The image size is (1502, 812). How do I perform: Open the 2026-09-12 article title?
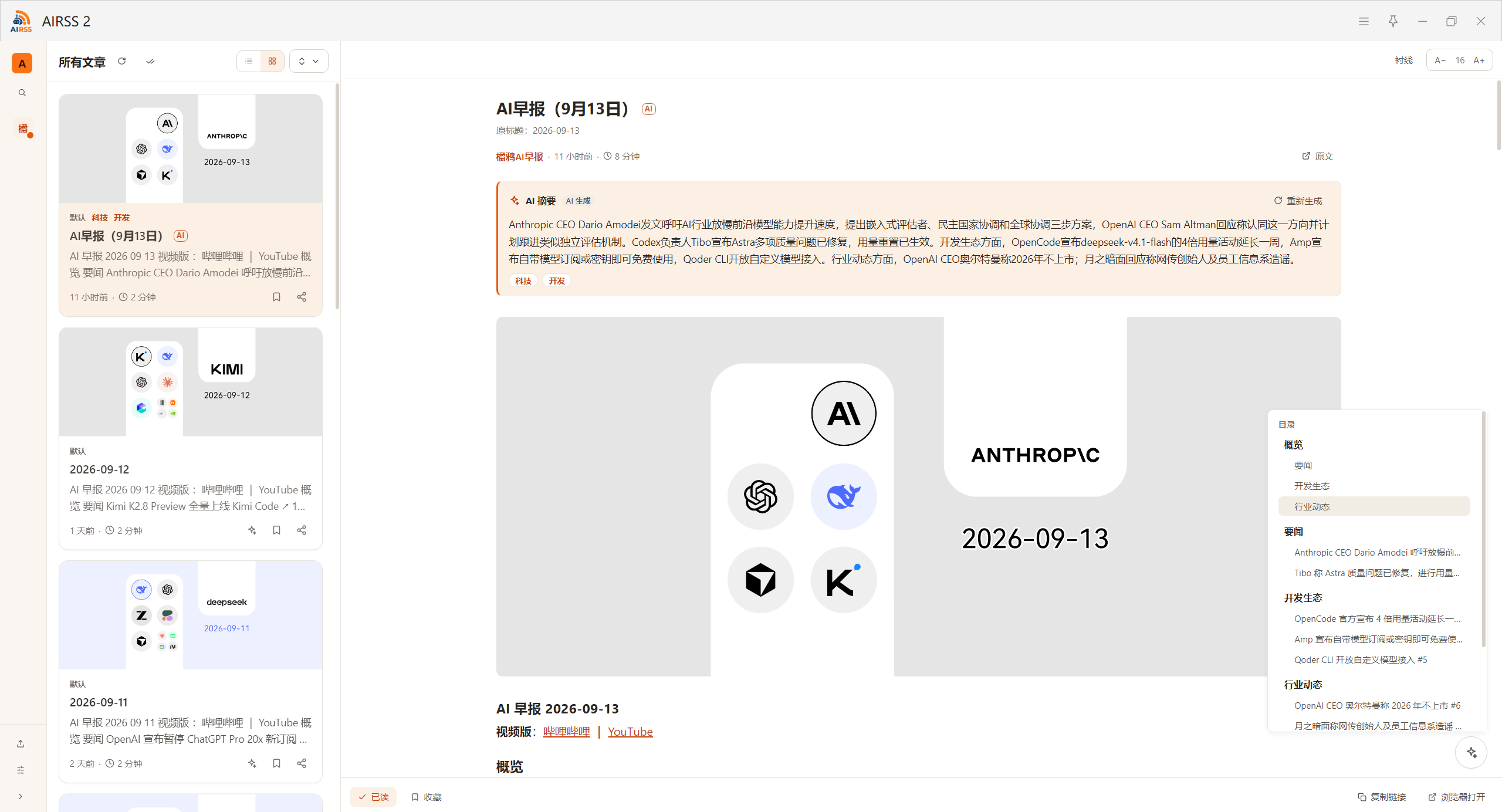(99, 469)
